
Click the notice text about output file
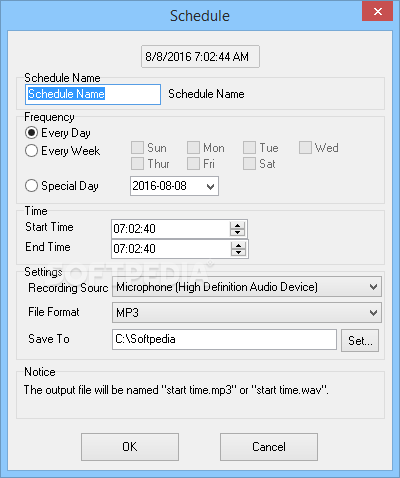tap(176, 390)
